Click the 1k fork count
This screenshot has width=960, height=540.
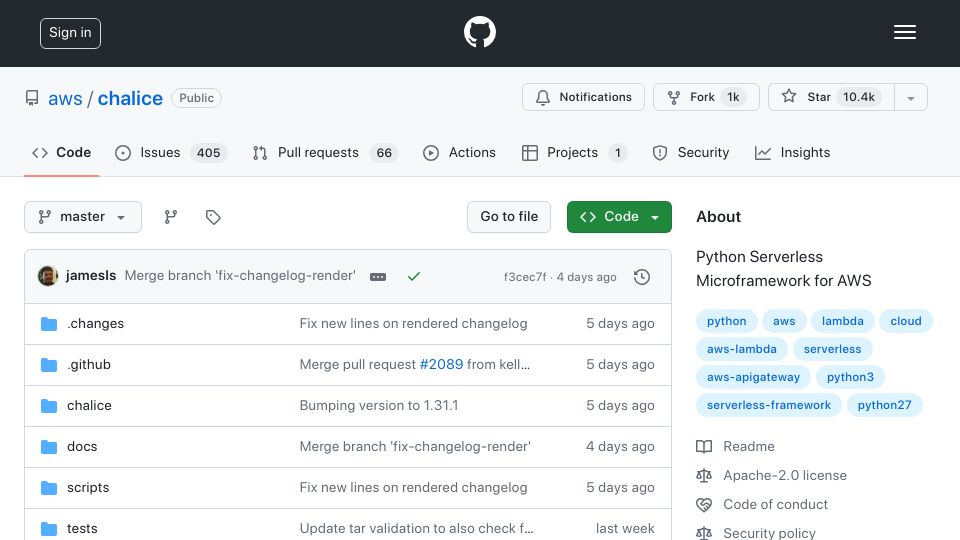pos(733,97)
